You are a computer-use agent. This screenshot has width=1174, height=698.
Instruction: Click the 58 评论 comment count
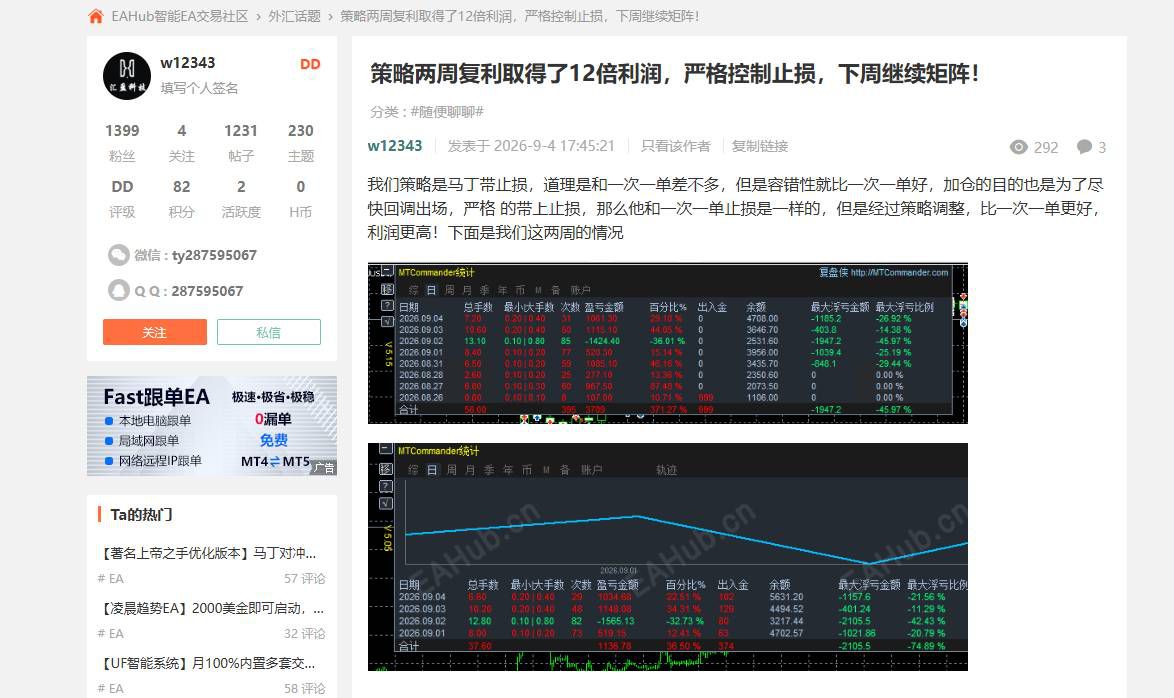coord(305,688)
